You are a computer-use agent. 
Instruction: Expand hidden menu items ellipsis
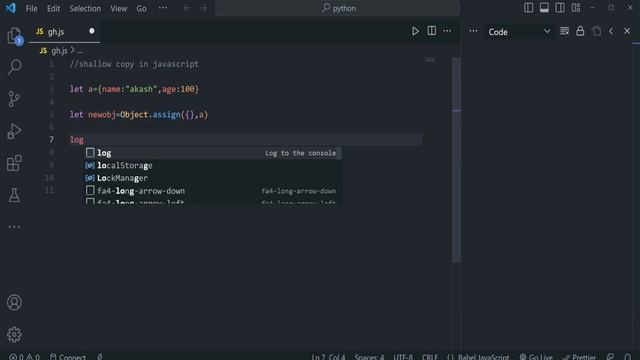coord(162,8)
